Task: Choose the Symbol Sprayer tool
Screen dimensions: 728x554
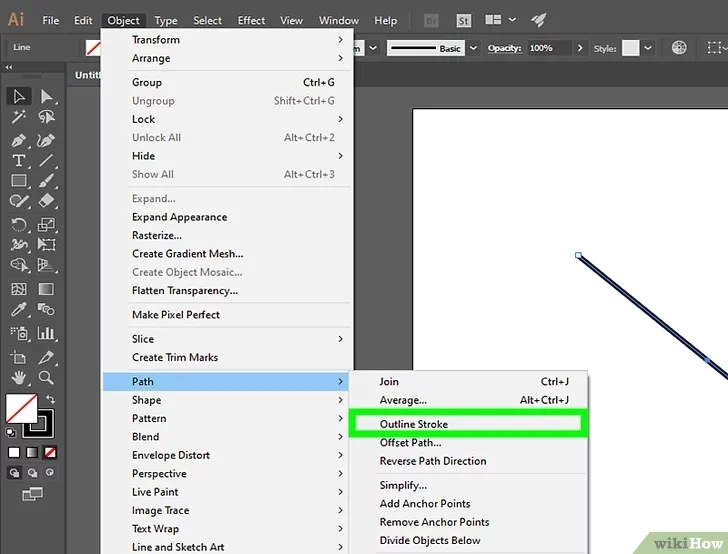Action: 19,333
